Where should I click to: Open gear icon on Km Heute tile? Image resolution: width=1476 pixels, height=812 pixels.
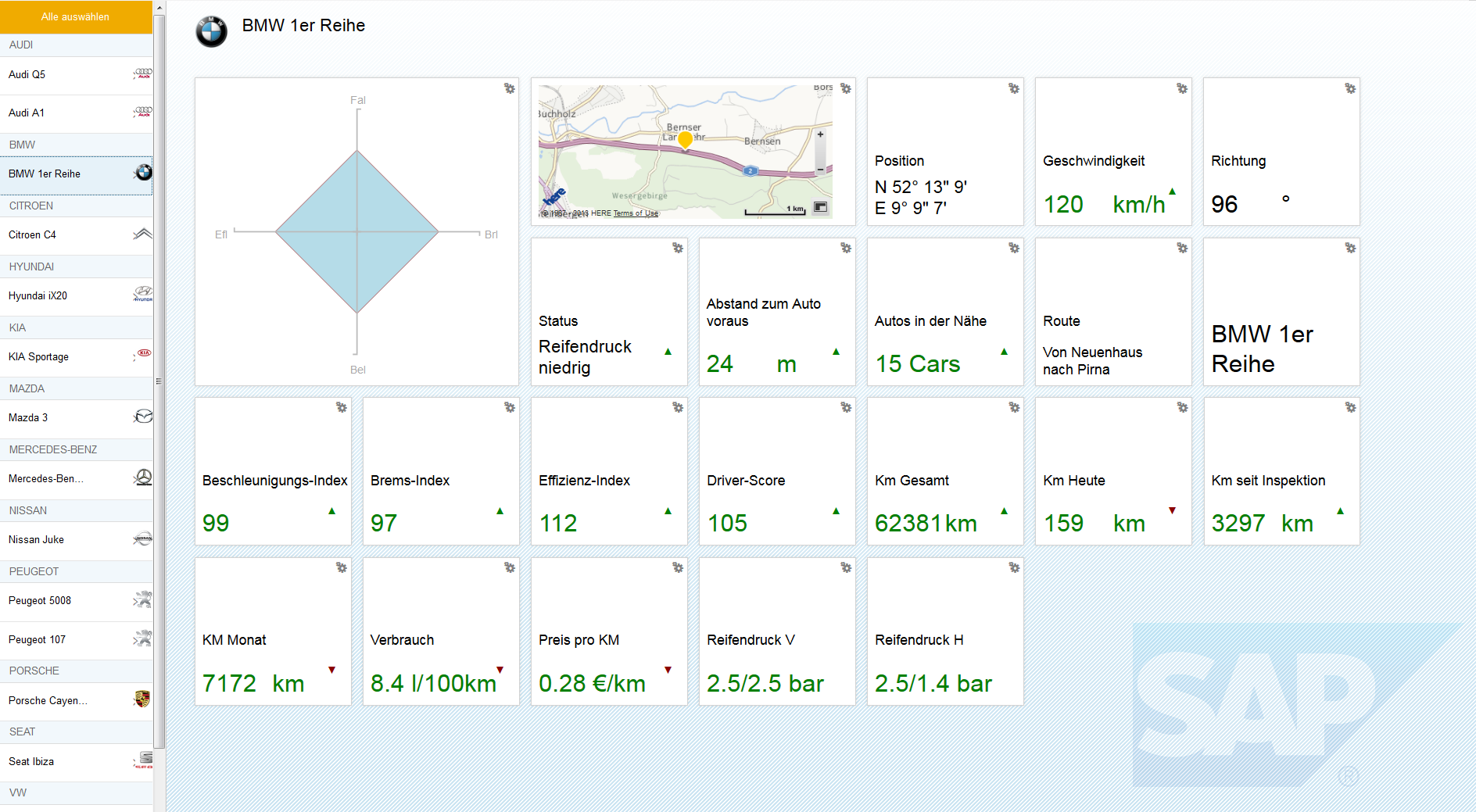coord(1182,407)
